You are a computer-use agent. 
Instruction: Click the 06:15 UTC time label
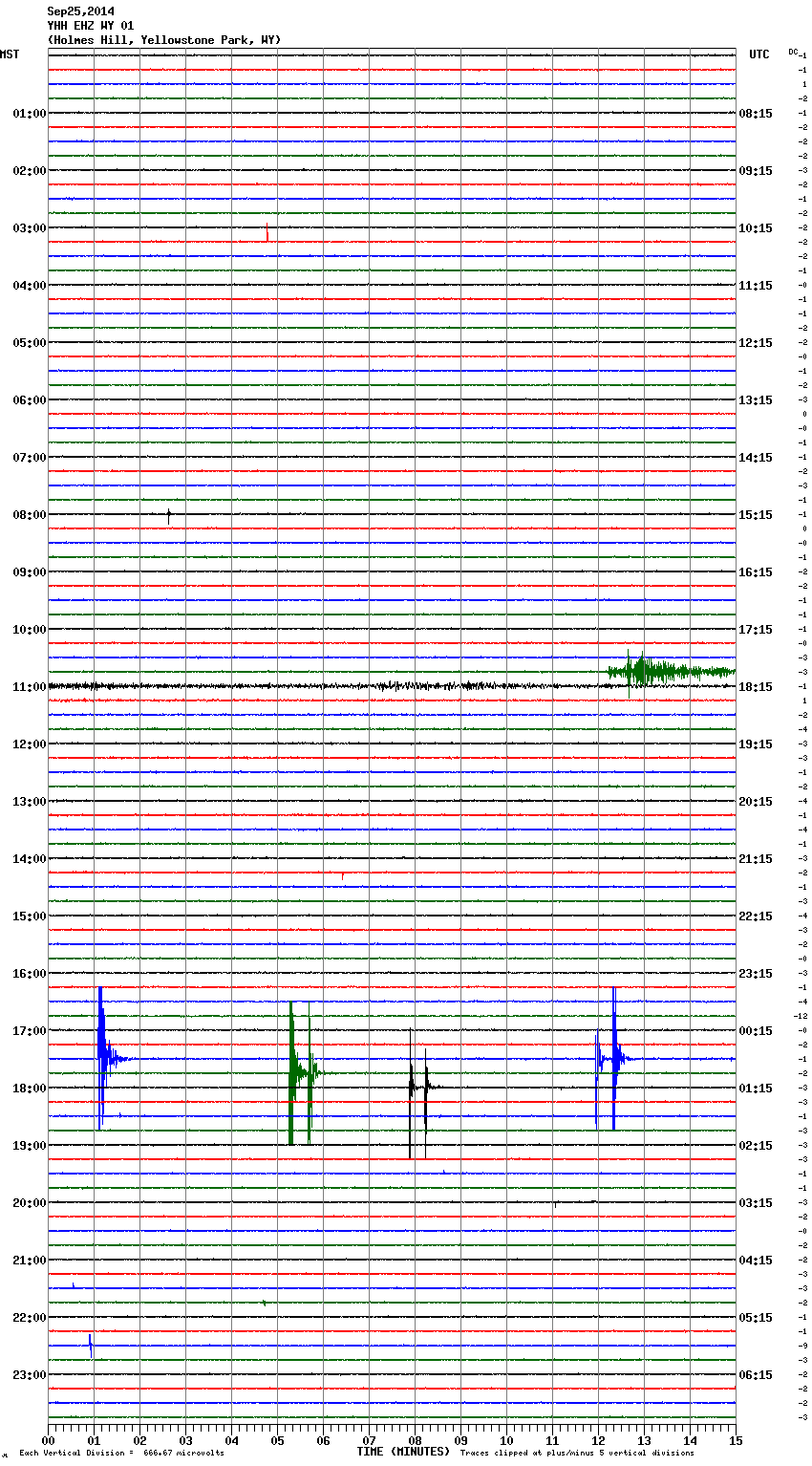coord(756,1375)
